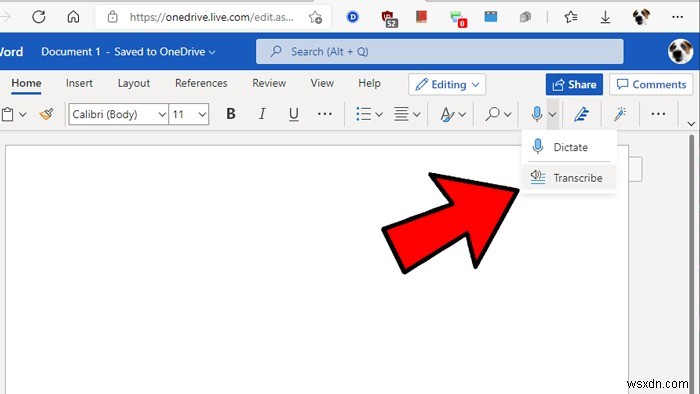This screenshot has height=394, width=700.
Task: Open the References tab
Action: coord(201,83)
